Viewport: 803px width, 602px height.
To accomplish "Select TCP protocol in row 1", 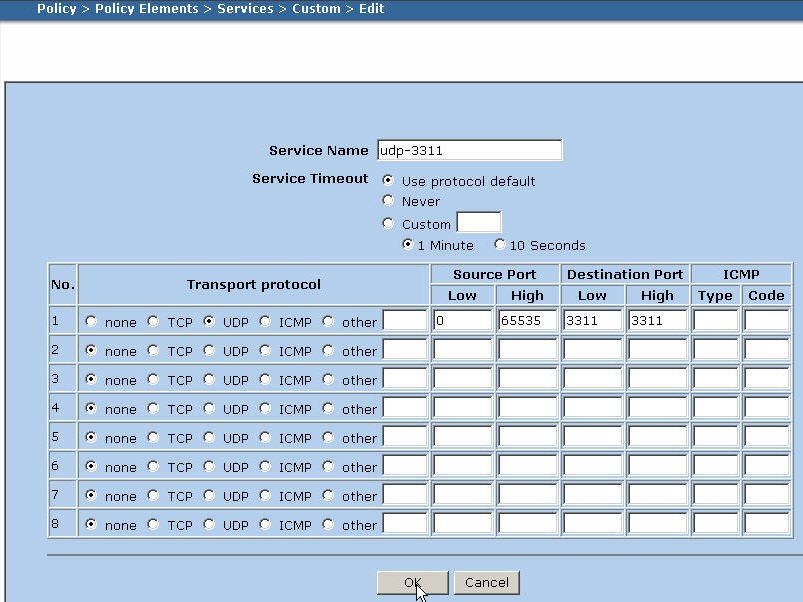I will click(x=153, y=322).
